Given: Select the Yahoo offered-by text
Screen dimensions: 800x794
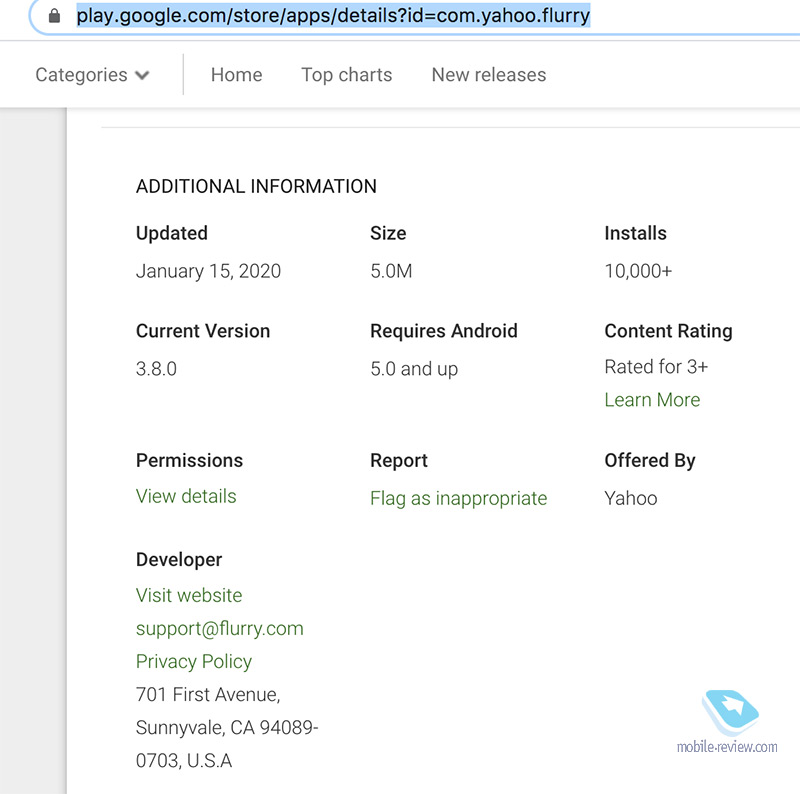Looking at the screenshot, I should click(x=631, y=498).
